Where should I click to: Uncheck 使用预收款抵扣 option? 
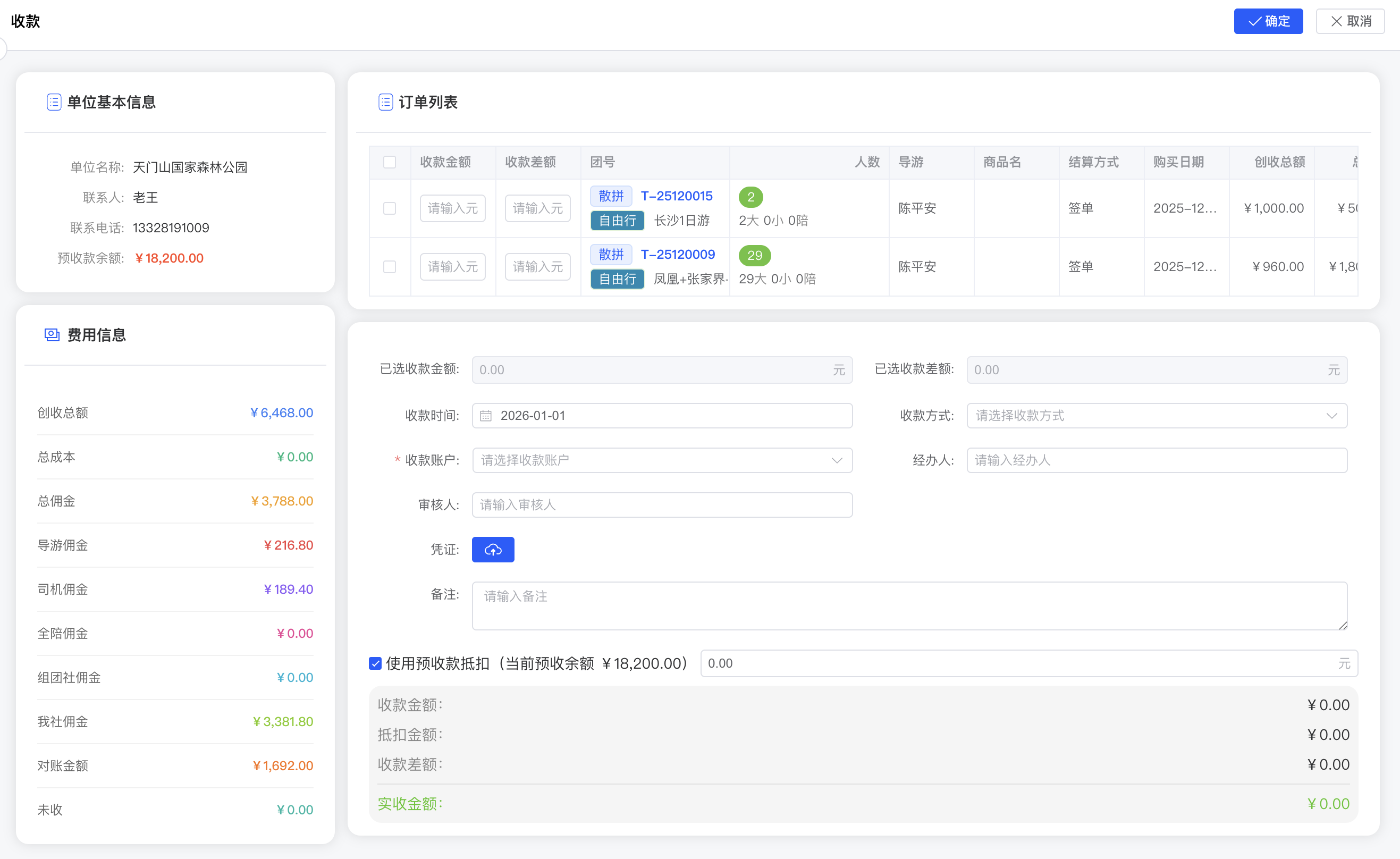[375, 663]
